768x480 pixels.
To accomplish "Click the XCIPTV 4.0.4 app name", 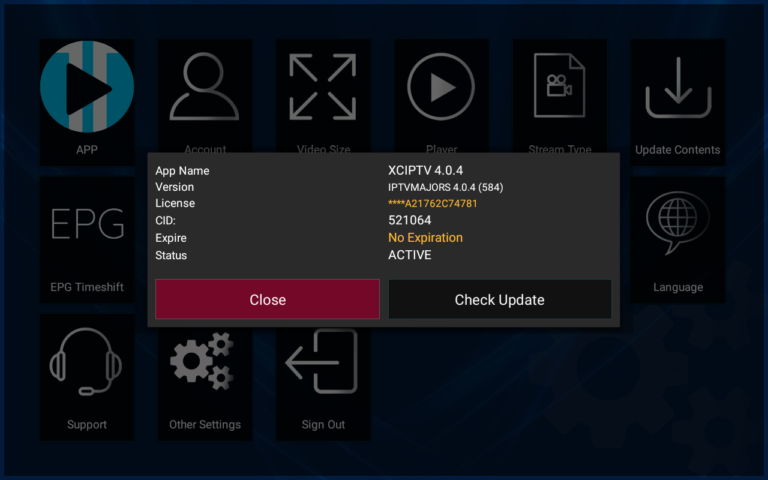I will tap(425, 170).
